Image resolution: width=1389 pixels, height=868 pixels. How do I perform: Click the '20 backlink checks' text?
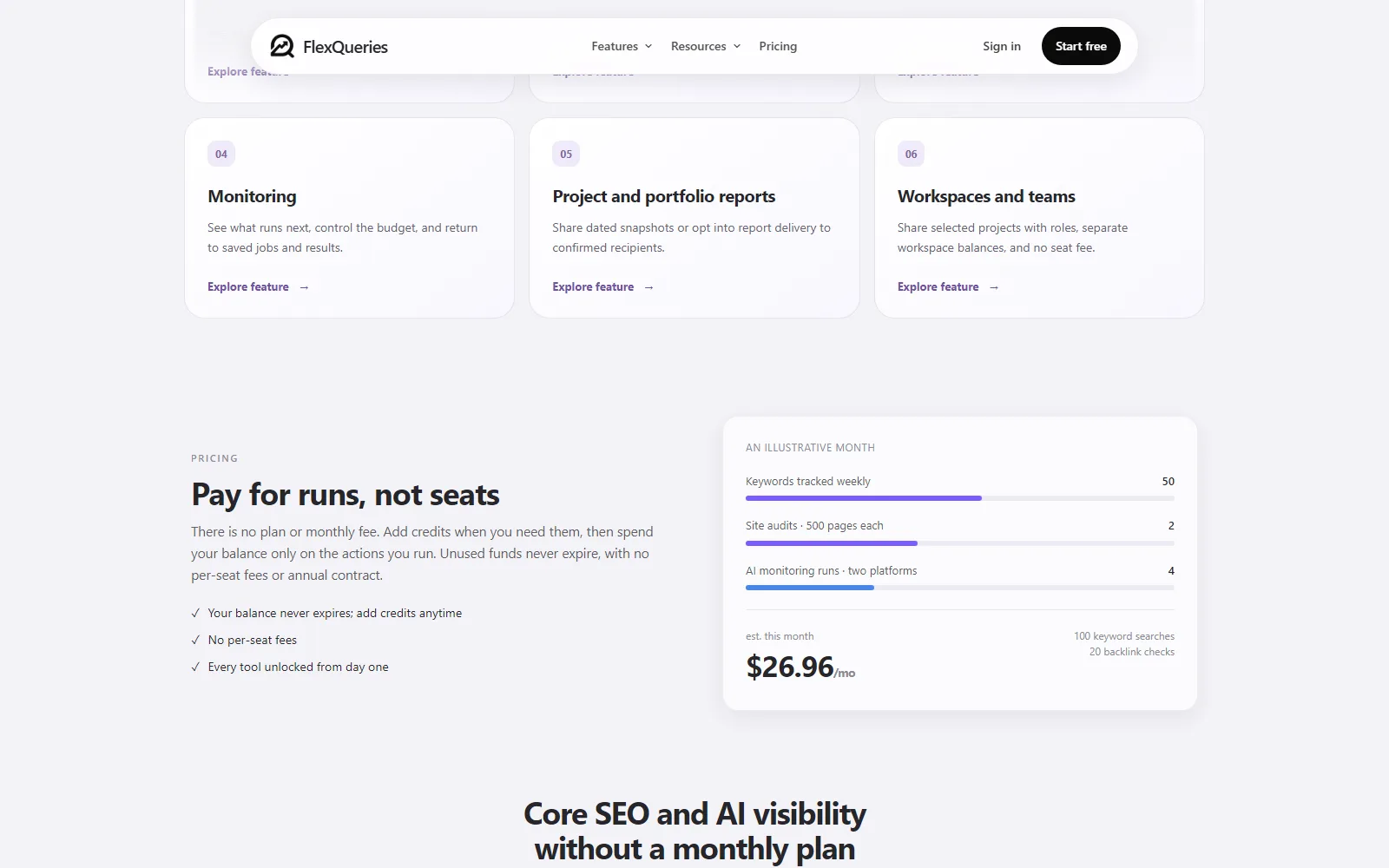[1132, 652]
